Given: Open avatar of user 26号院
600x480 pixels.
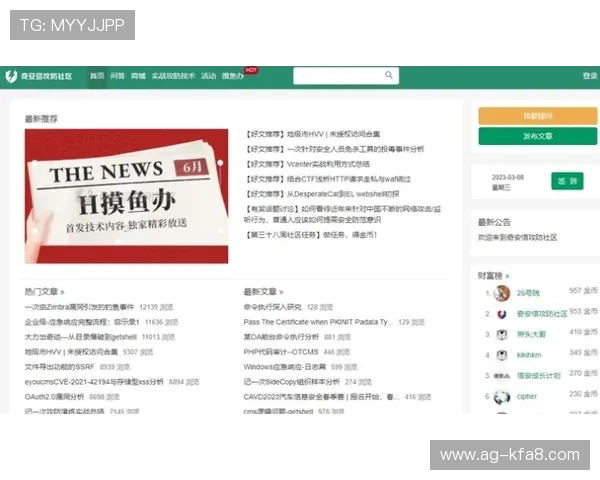Looking at the screenshot, I should click(502, 293).
